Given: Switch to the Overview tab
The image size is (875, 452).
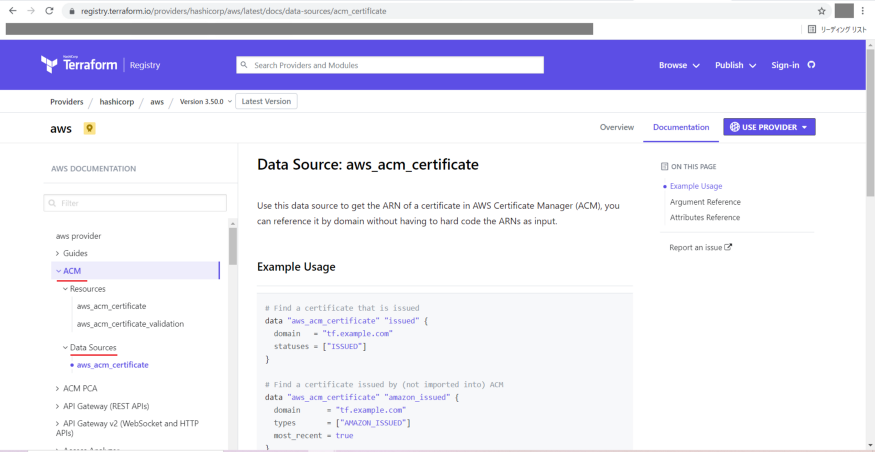Looking at the screenshot, I should pyautogui.click(x=617, y=127).
